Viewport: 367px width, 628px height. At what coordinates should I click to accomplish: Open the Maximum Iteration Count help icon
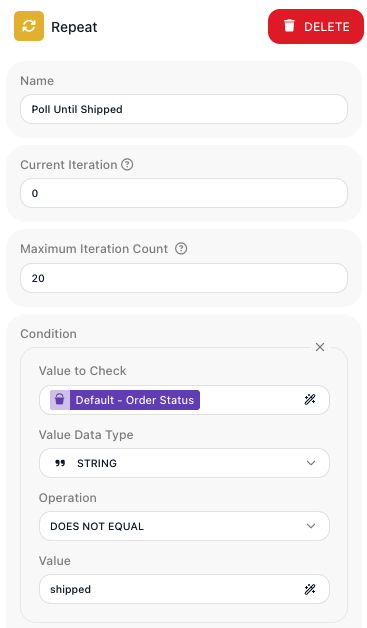point(181,249)
